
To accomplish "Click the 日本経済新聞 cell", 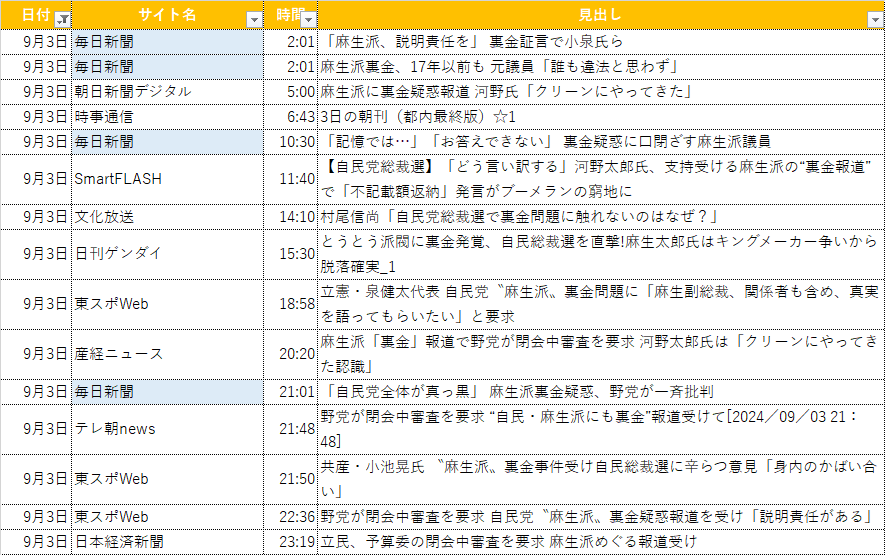I will tap(168, 541).
